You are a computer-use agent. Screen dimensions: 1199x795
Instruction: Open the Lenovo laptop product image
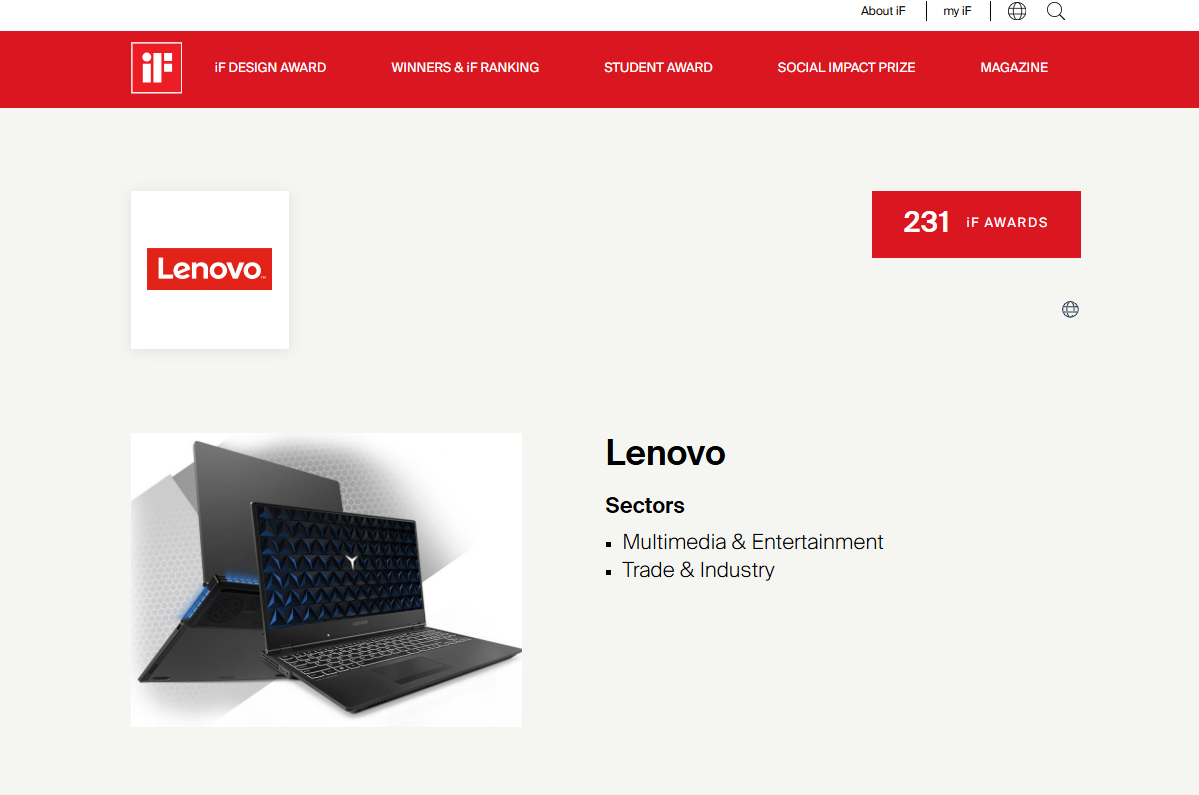click(327, 579)
